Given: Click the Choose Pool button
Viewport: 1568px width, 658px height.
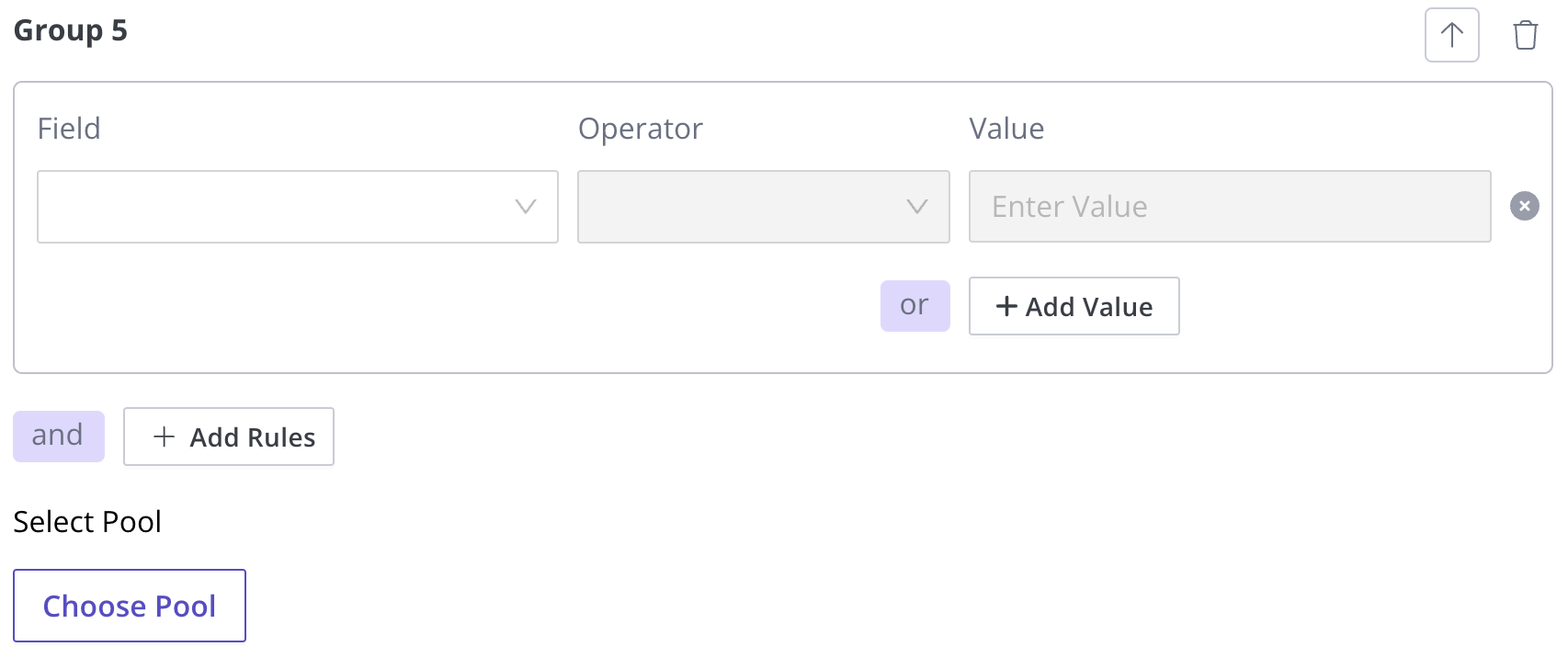Looking at the screenshot, I should 130,606.
